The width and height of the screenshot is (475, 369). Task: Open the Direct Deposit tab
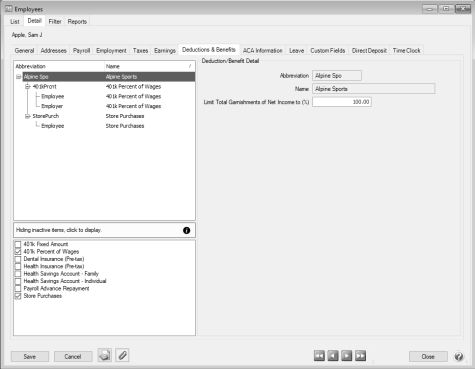pyautogui.click(x=369, y=51)
